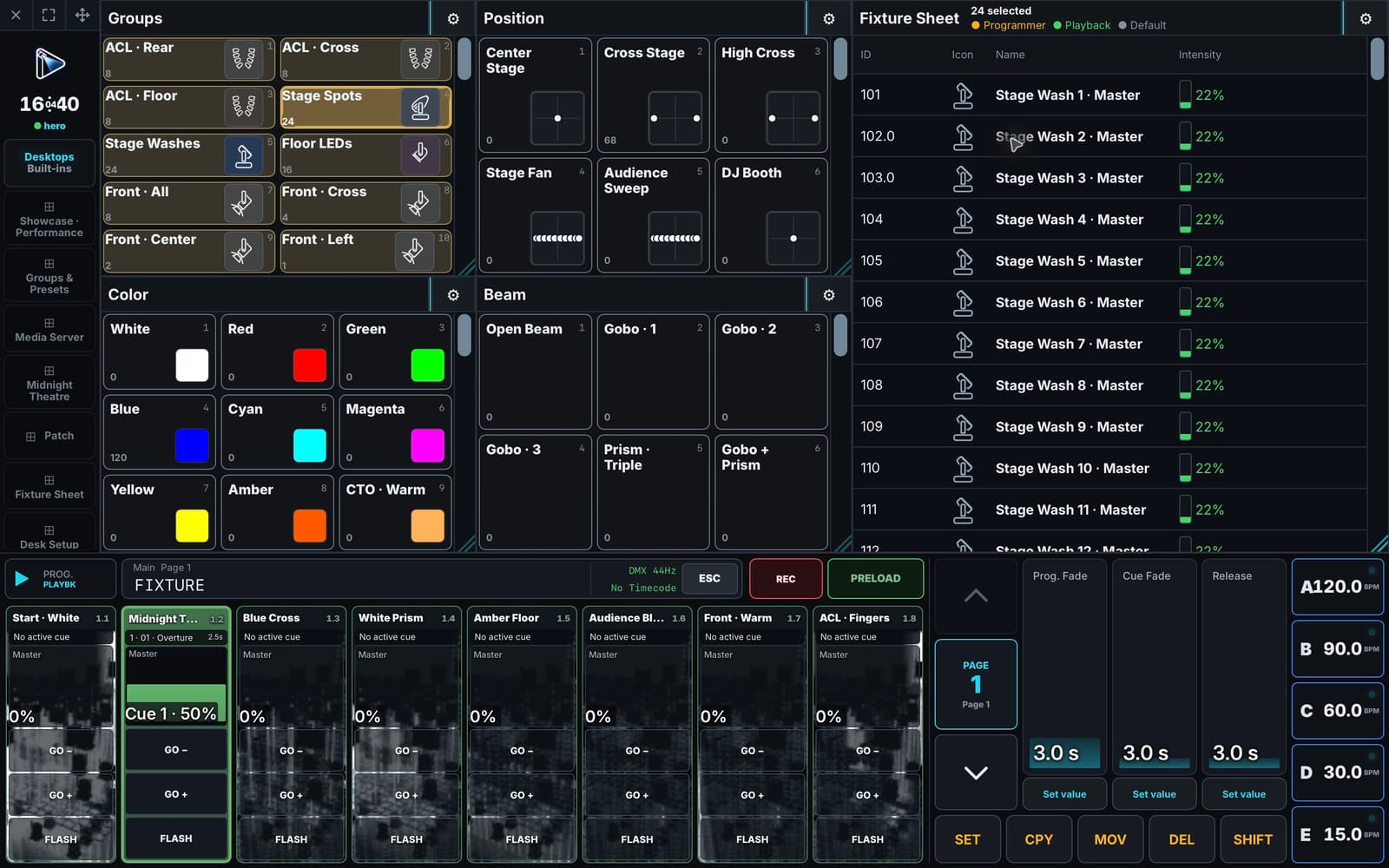Toggle the Default source indicator
This screenshot has height=868, width=1389.
1142,25
